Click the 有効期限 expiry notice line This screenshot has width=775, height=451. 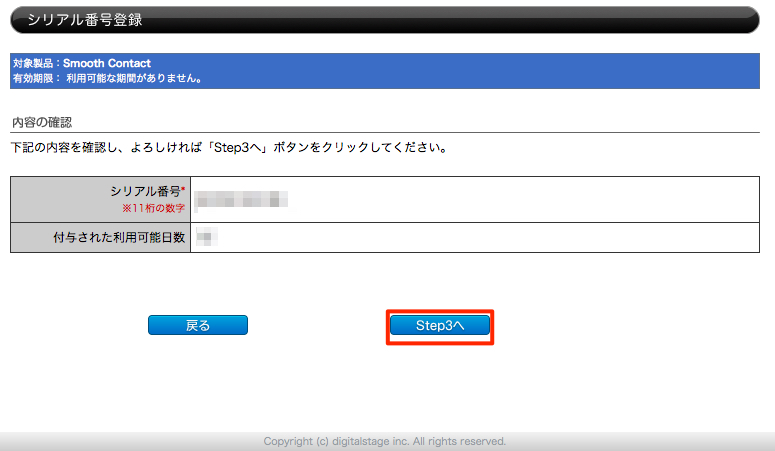(107, 79)
